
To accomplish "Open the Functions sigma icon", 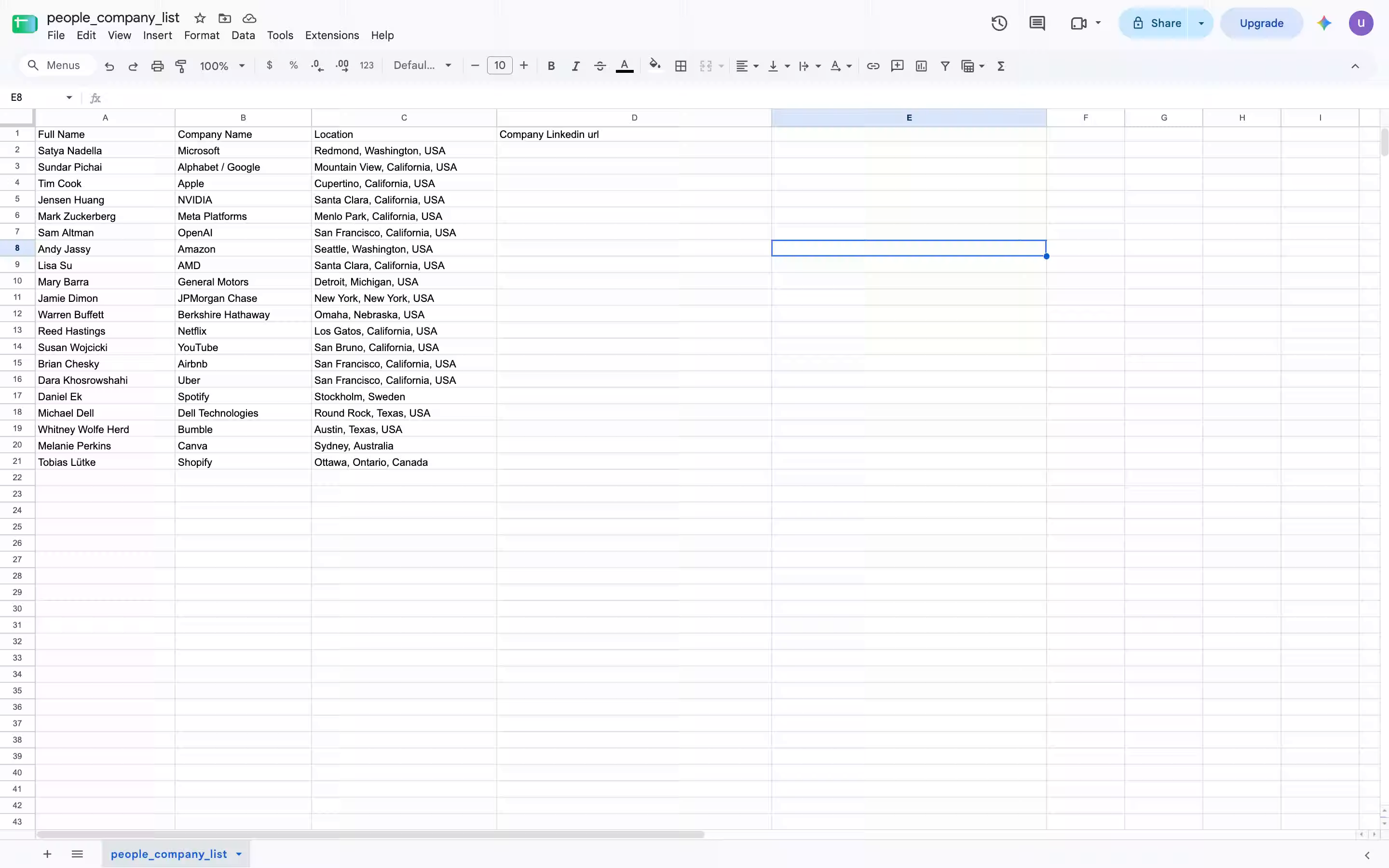I will click(1001, 66).
